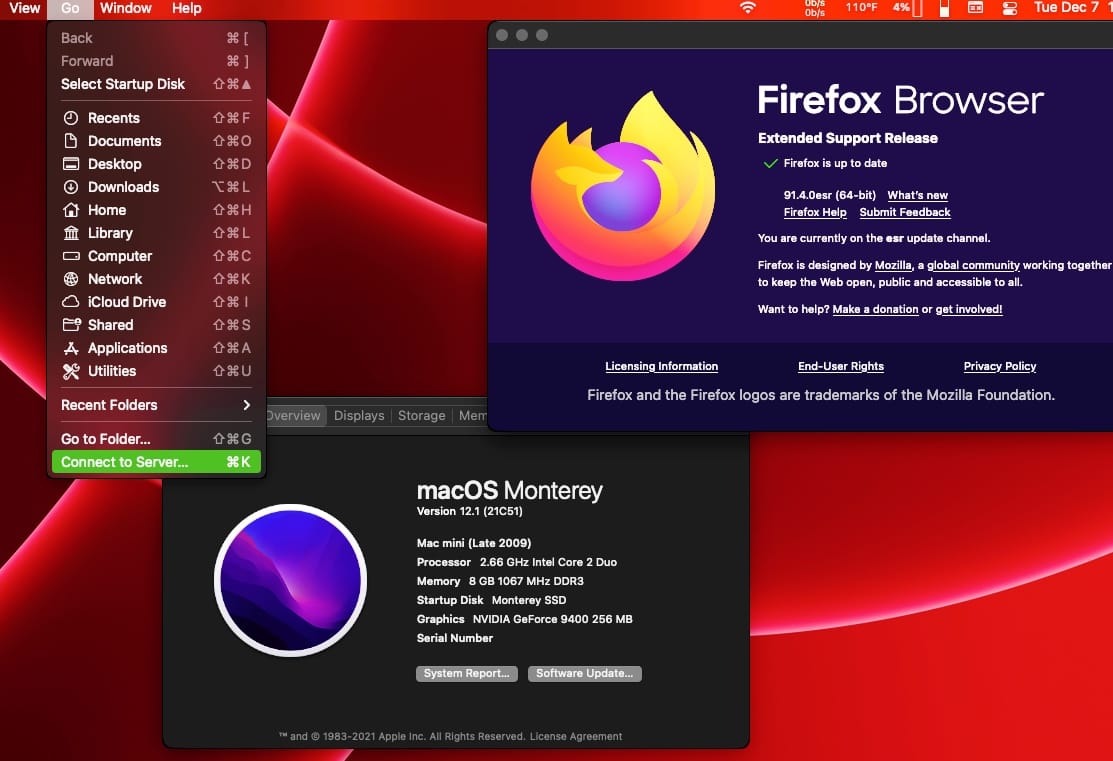The width and height of the screenshot is (1113, 761).
Task: Click the network speed indicator in menu bar
Action: click(815, 8)
